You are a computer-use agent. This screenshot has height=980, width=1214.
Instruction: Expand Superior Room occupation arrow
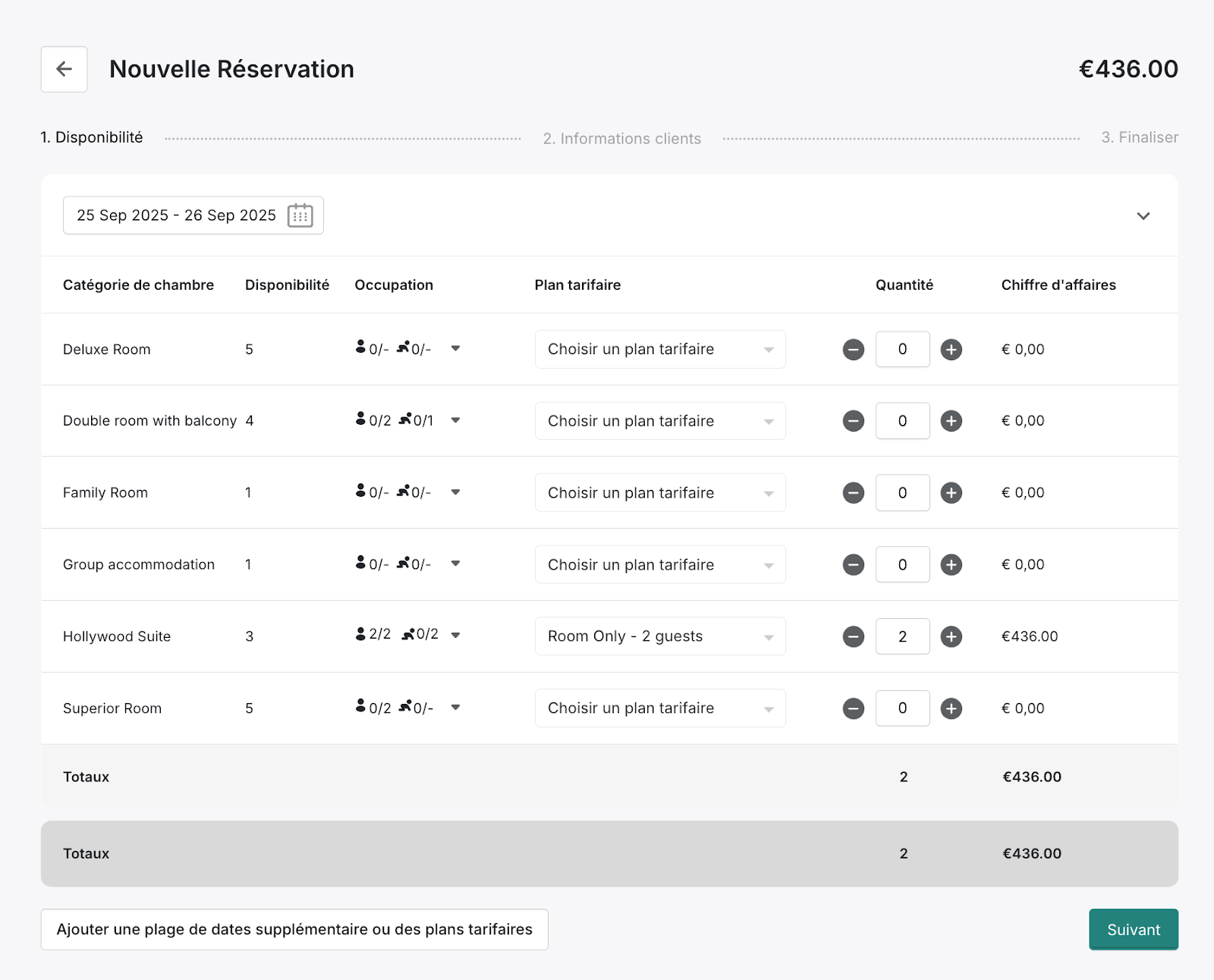pyautogui.click(x=455, y=708)
